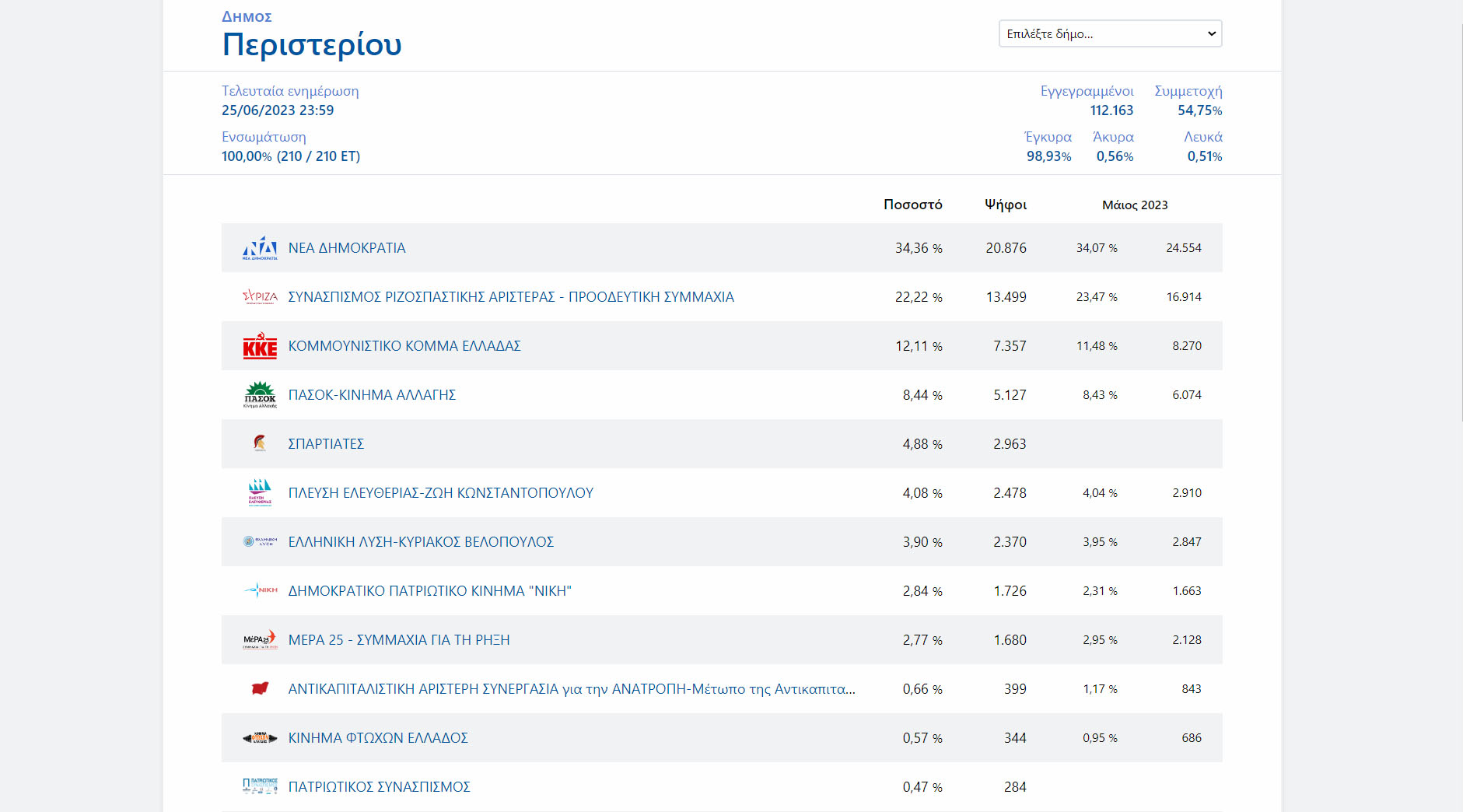Open the ΝΕΑ ΔΗΜΟΚΡΑΤΙΑ party link
The image size is (1463, 812).
(347, 248)
